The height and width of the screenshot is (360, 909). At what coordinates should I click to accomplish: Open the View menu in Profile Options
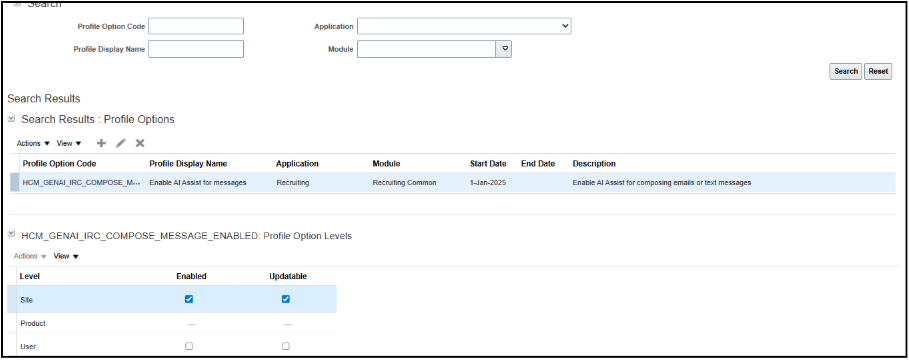pyautogui.click(x=68, y=143)
